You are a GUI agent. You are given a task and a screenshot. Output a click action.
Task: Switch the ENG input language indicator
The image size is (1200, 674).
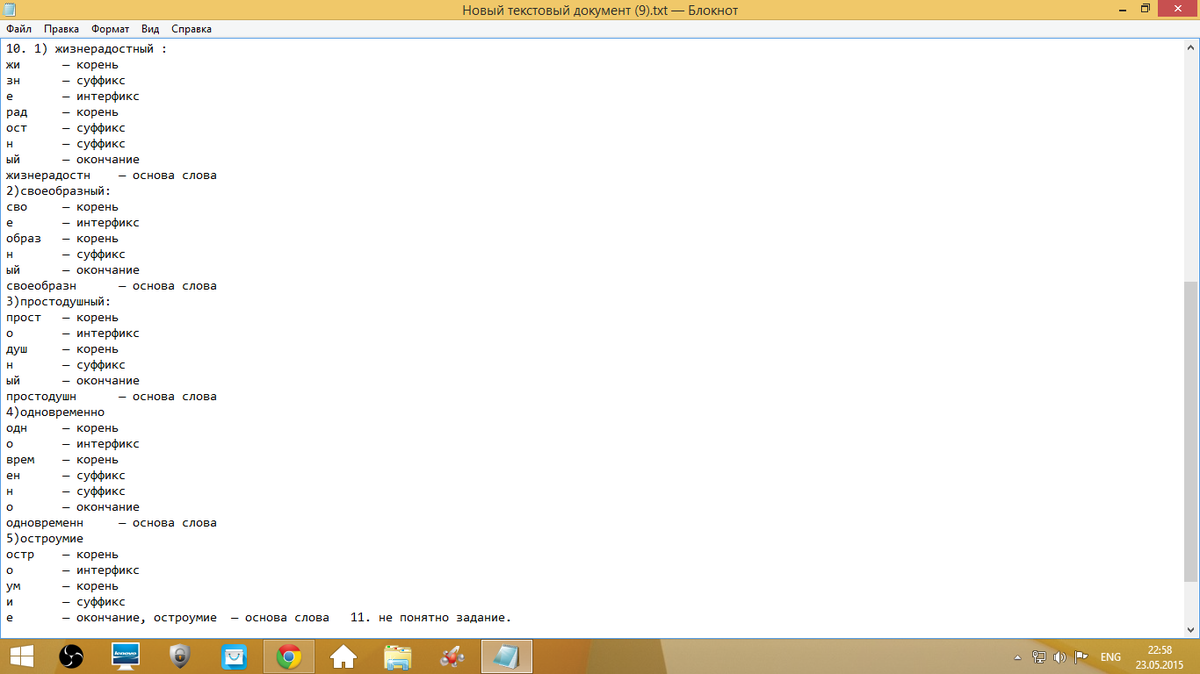[1110, 657]
